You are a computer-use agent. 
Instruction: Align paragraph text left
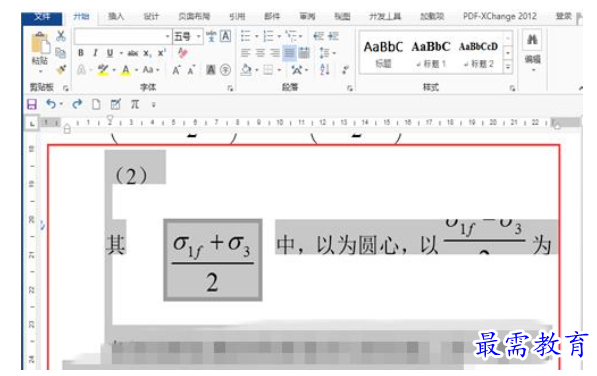click(x=246, y=53)
